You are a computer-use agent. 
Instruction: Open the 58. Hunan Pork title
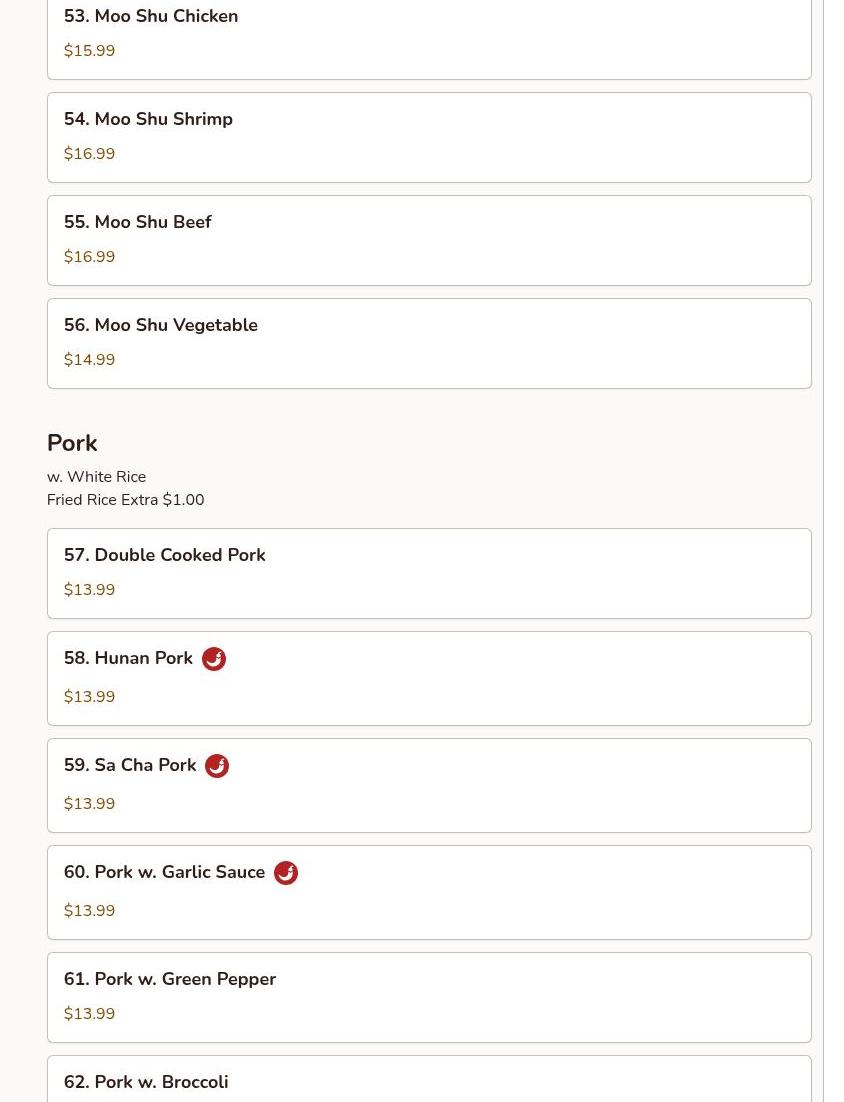(x=128, y=658)
